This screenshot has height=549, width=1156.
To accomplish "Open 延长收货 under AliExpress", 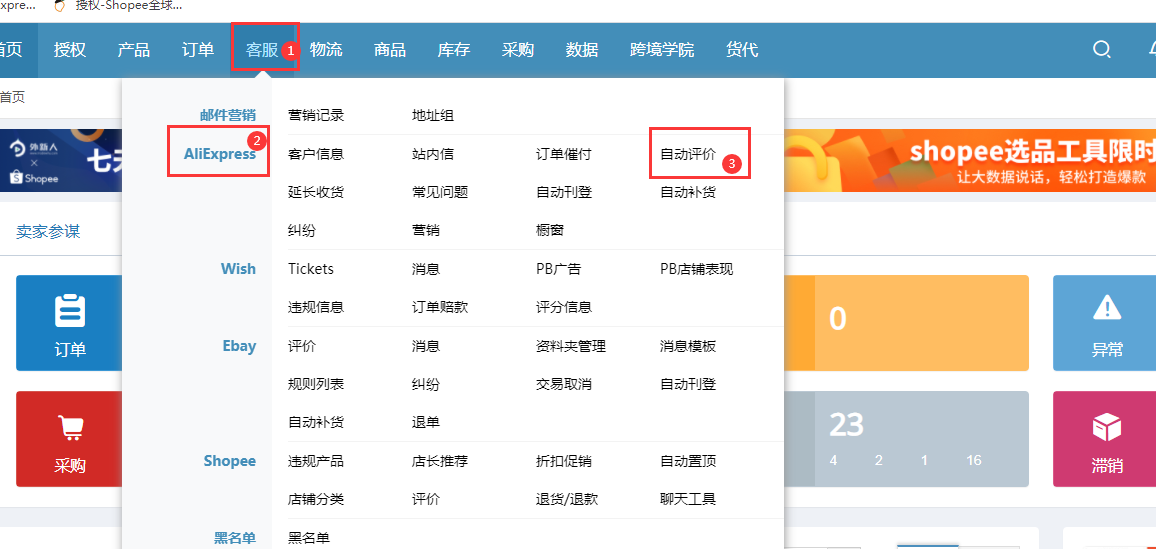I will point(316,192).
